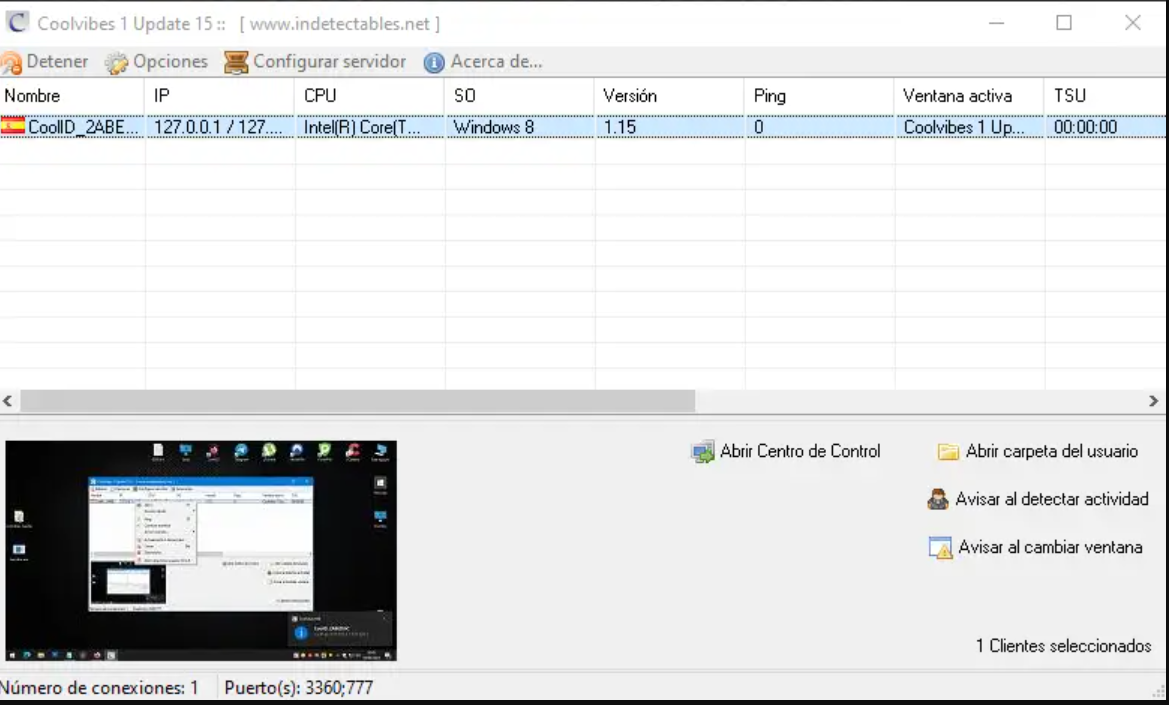Click the horizontal scrollbar thumb
1169x705 pixels.
tap(356, 401)
